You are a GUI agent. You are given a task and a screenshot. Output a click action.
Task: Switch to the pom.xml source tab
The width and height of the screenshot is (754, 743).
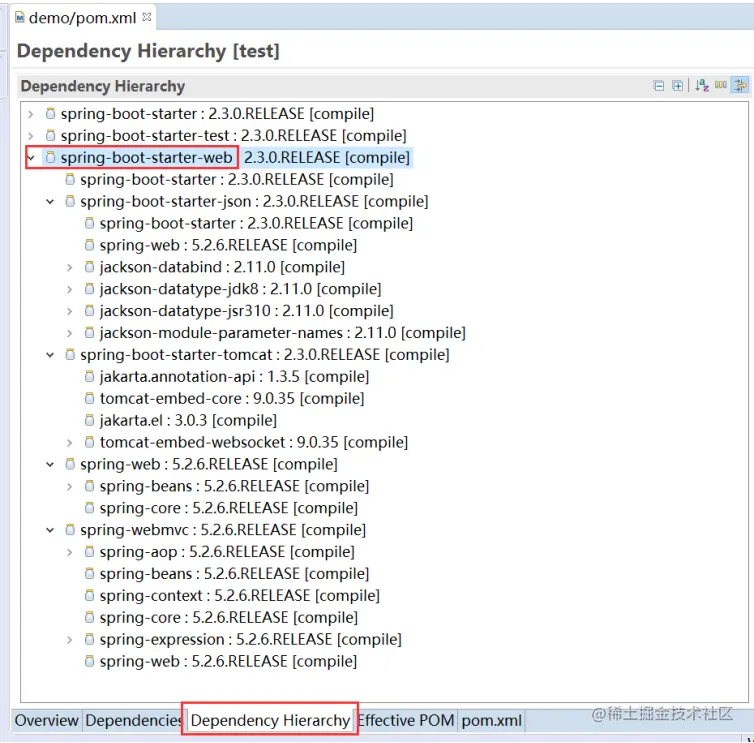coord(491,720)
